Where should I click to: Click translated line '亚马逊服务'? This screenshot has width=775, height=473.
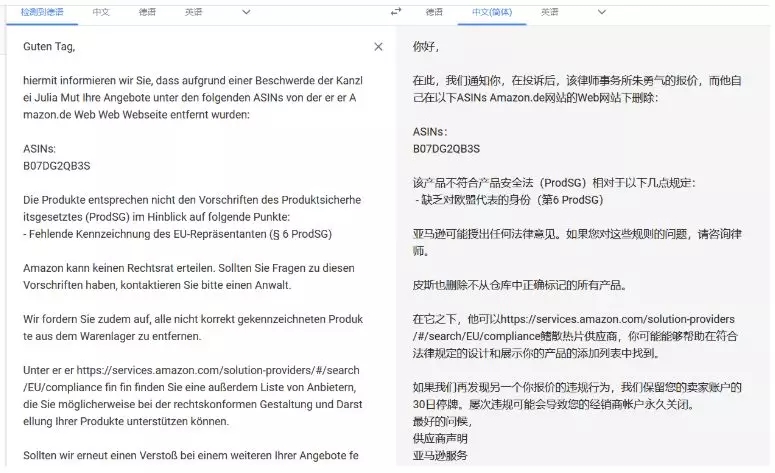(x=440, y=455)
